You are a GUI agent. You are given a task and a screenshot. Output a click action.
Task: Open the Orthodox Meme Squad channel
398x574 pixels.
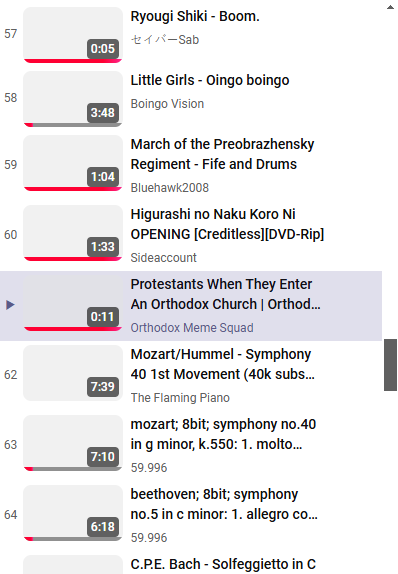tap(192, 328)
